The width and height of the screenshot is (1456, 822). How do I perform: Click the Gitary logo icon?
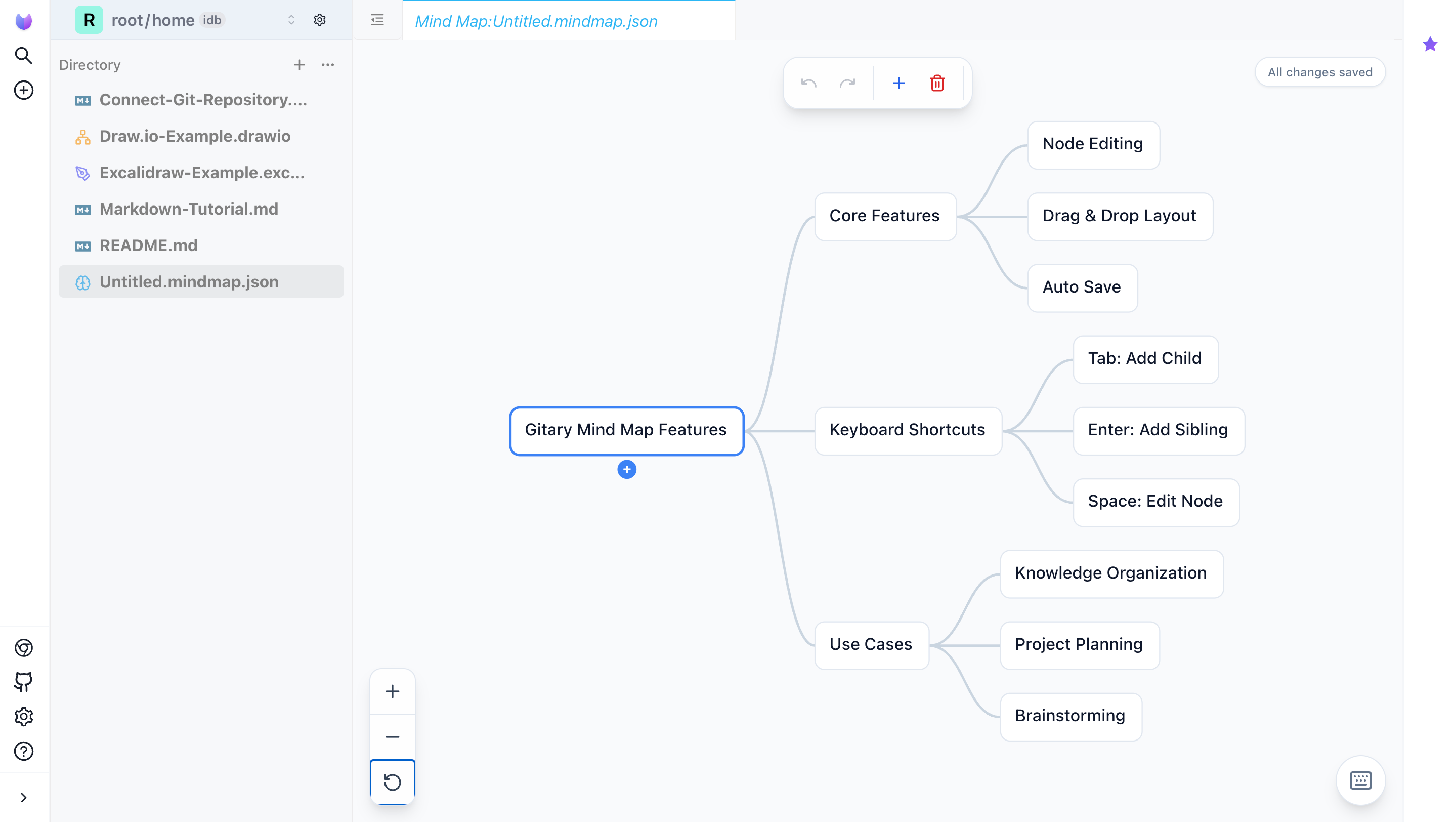(23, 21)
